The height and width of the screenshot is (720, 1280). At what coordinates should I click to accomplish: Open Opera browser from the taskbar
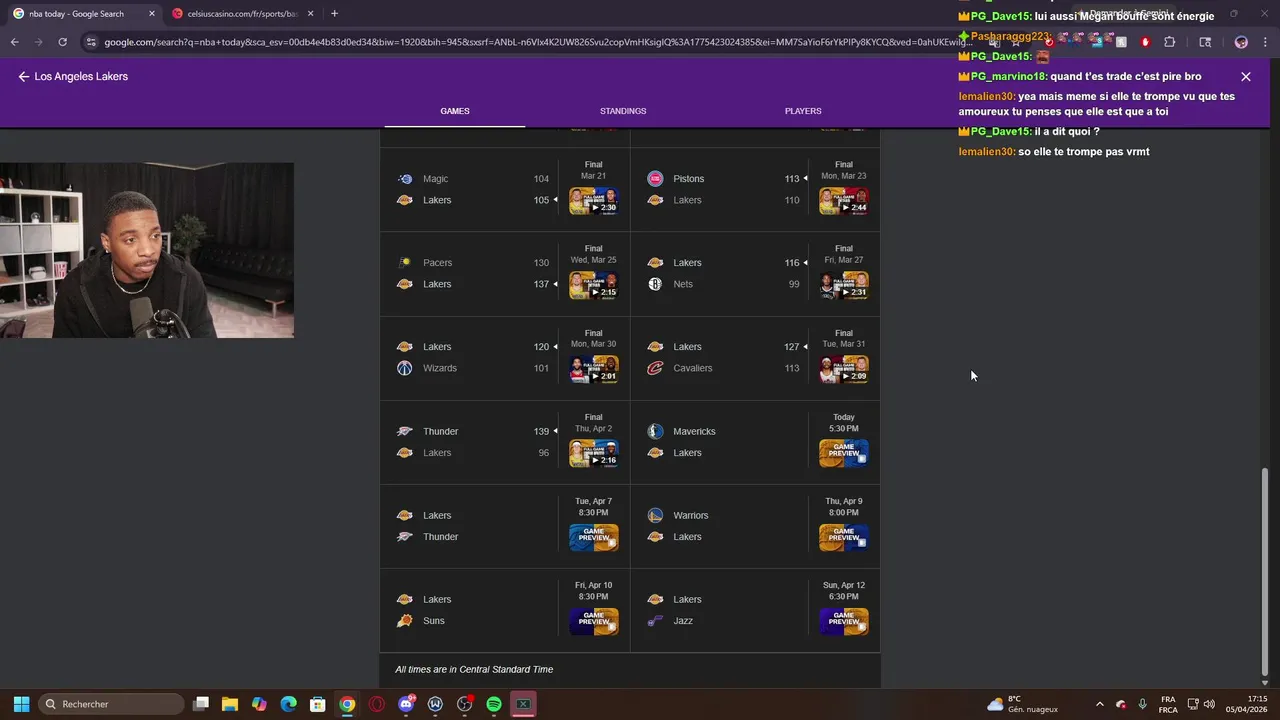tap(376, 704)
